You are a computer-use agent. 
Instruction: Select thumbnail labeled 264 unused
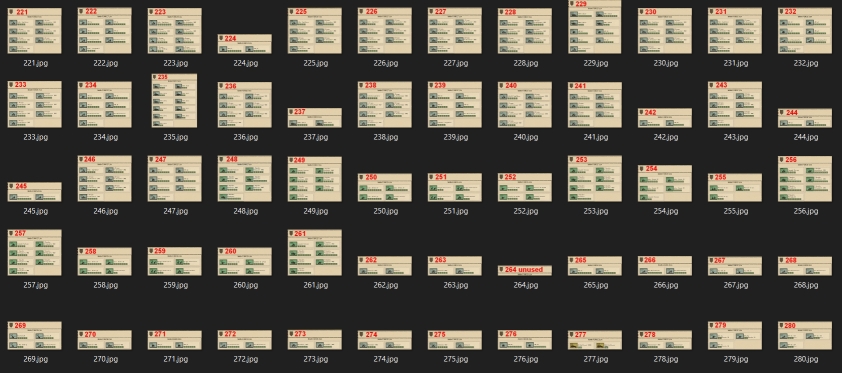click(525, 270)
